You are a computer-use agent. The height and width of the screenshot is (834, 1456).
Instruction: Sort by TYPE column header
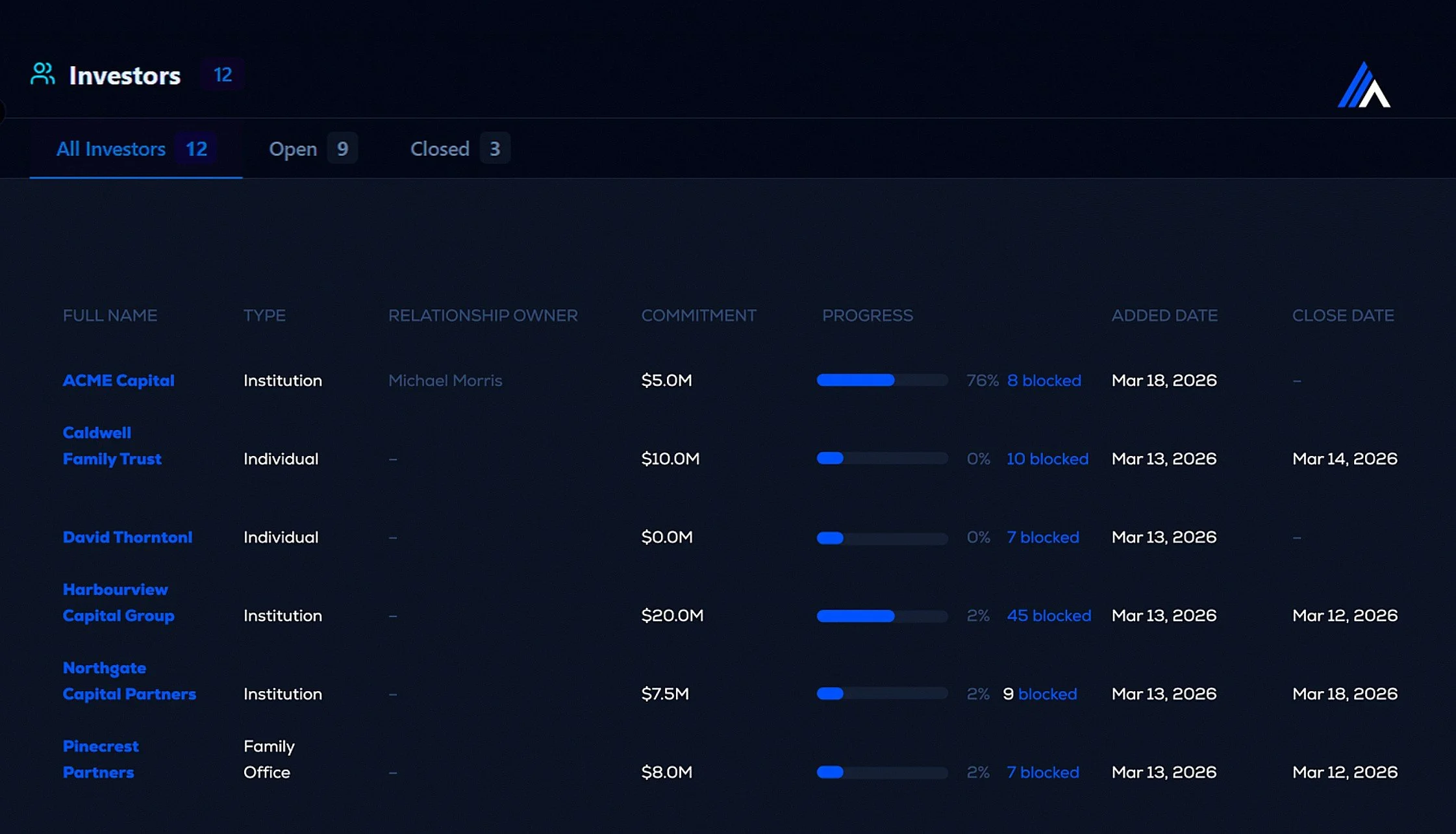pos(264,315)
